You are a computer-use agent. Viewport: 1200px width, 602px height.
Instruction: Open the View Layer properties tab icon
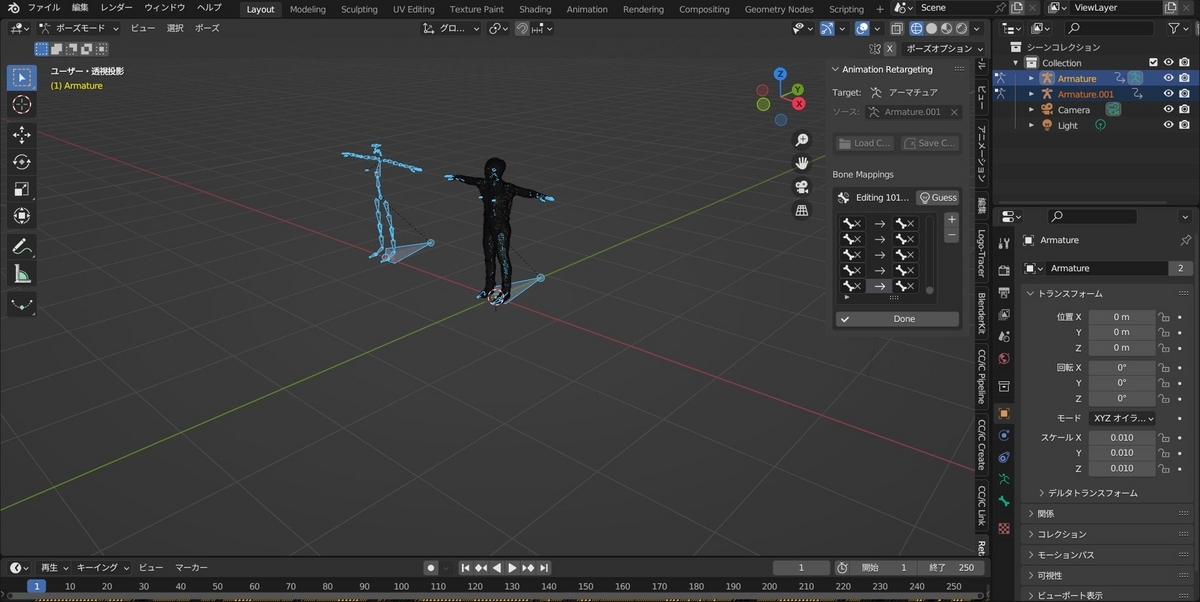click(x=1004, y=314)
